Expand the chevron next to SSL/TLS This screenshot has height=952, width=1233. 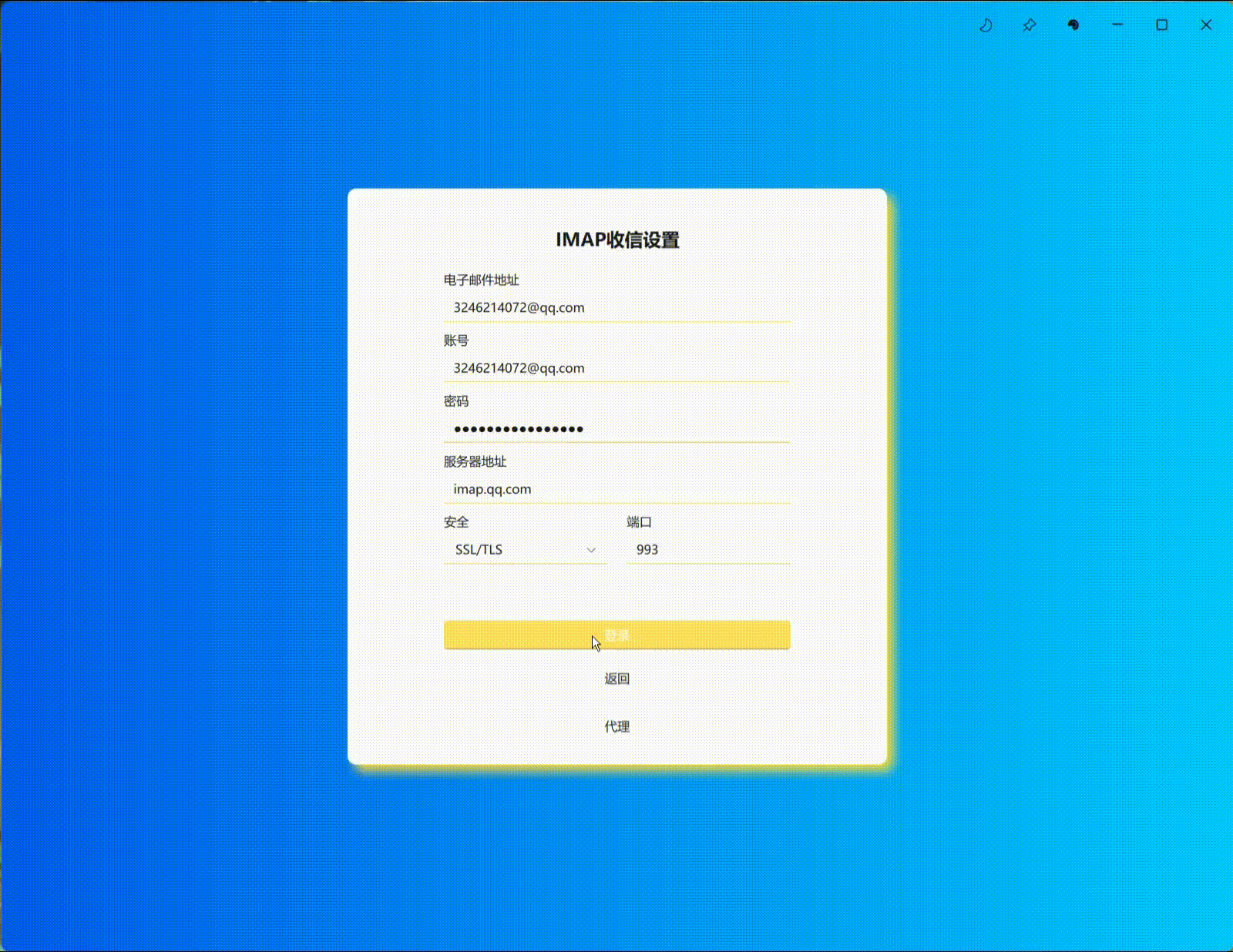coord(590,550)
